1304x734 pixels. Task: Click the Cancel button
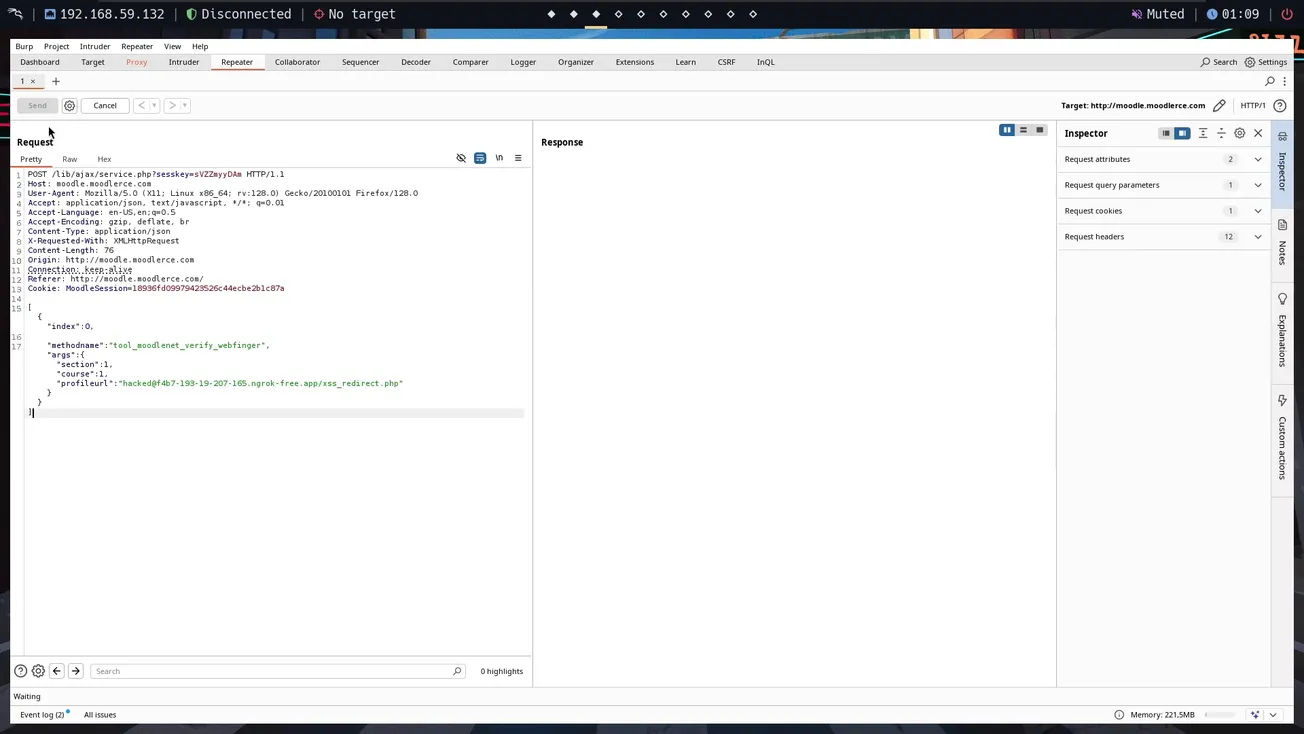point(104,105)
